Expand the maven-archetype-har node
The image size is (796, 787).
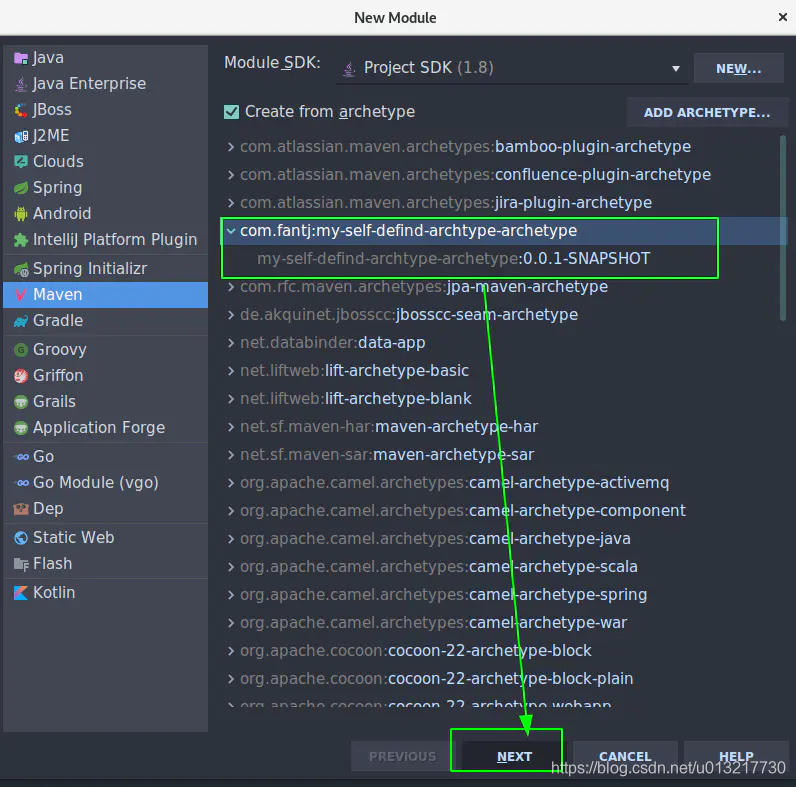click(x=231, y=427)
